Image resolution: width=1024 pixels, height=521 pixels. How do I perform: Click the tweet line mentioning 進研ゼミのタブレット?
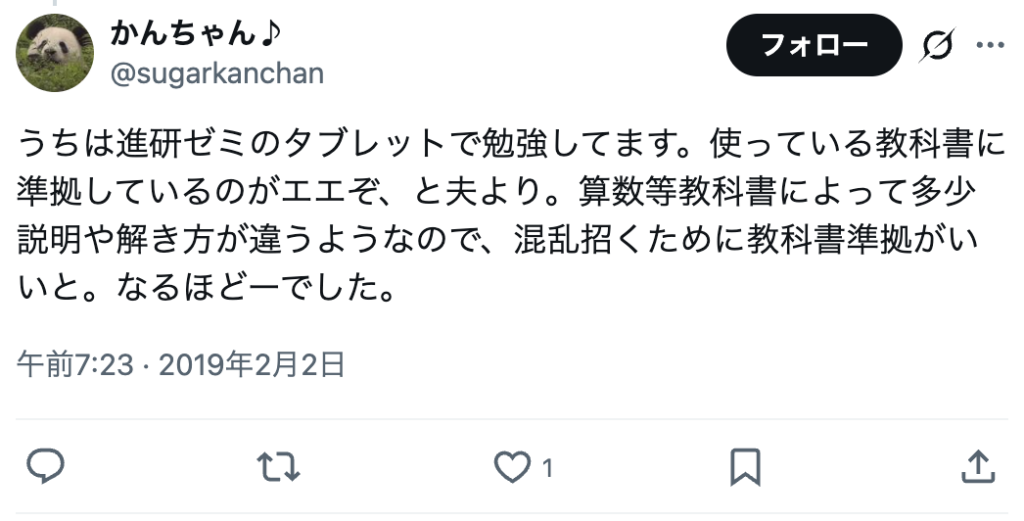point(511,144)
